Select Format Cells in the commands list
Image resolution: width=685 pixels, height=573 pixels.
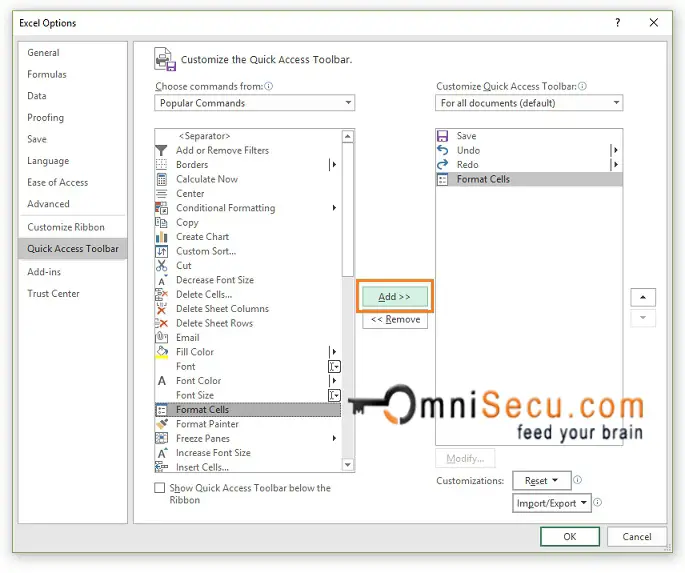pos(248,410)
